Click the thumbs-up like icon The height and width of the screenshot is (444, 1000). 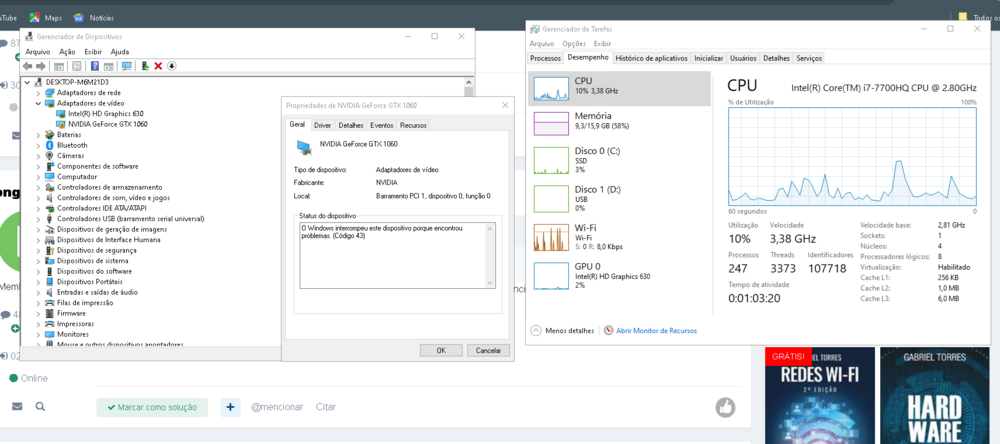click(x=725, y=407)
